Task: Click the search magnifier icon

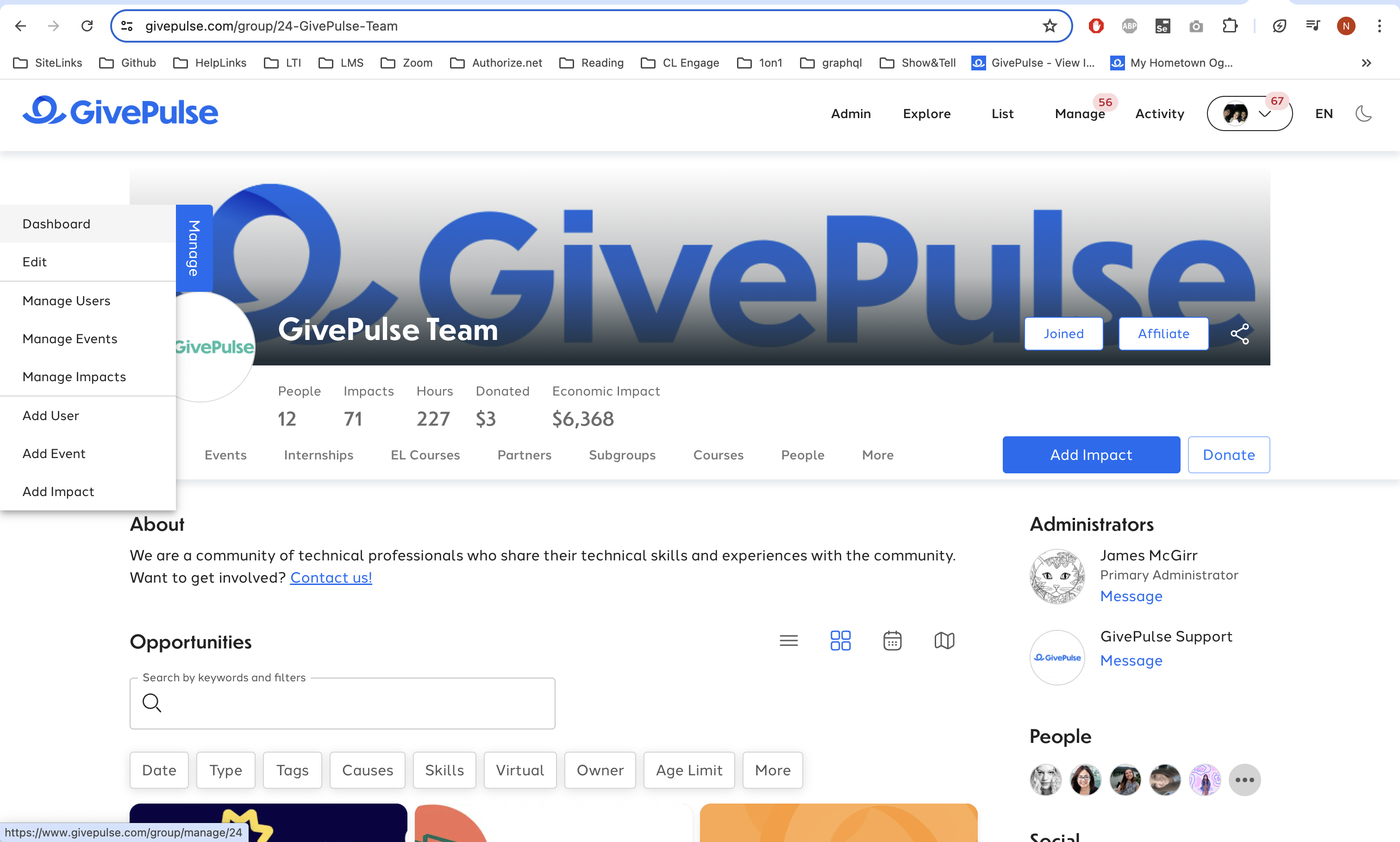Action: 151,703
